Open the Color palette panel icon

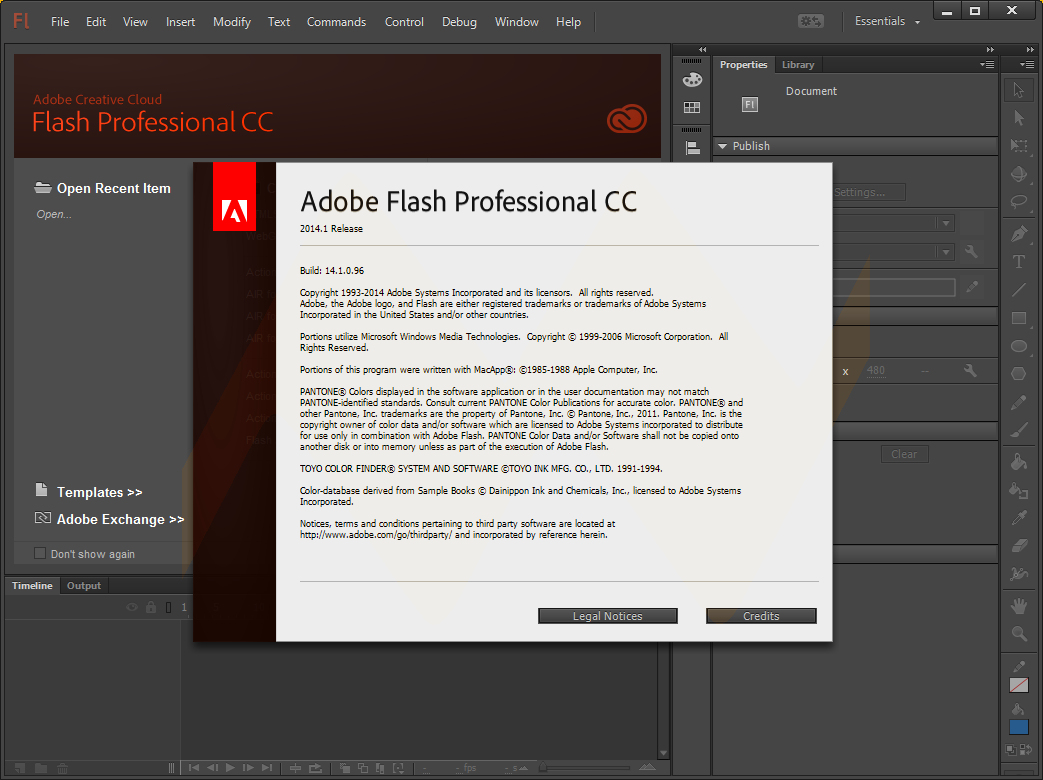click(692, 80)
